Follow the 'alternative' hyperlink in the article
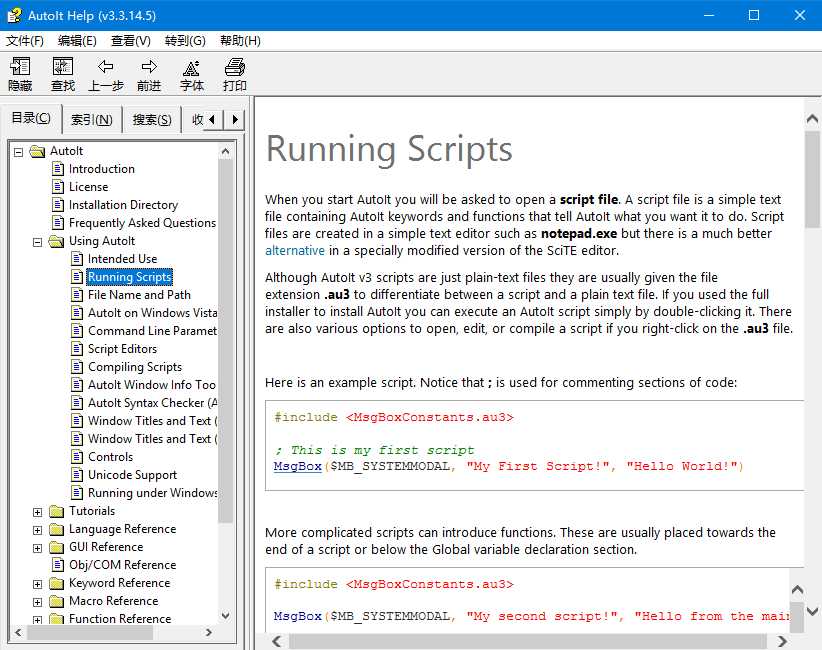The height and width of the screenshot is (650, 822). point(295,251)
